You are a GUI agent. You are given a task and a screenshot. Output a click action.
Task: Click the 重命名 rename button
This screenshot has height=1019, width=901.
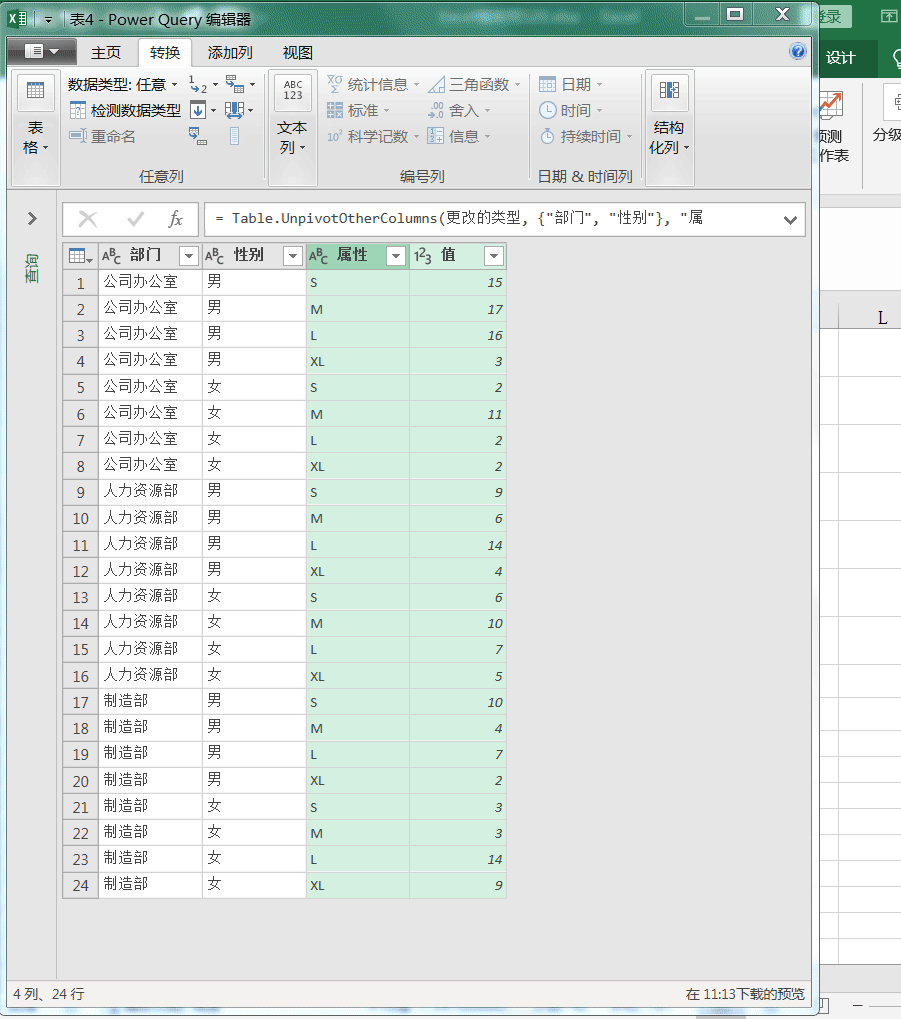pos(103,136)
